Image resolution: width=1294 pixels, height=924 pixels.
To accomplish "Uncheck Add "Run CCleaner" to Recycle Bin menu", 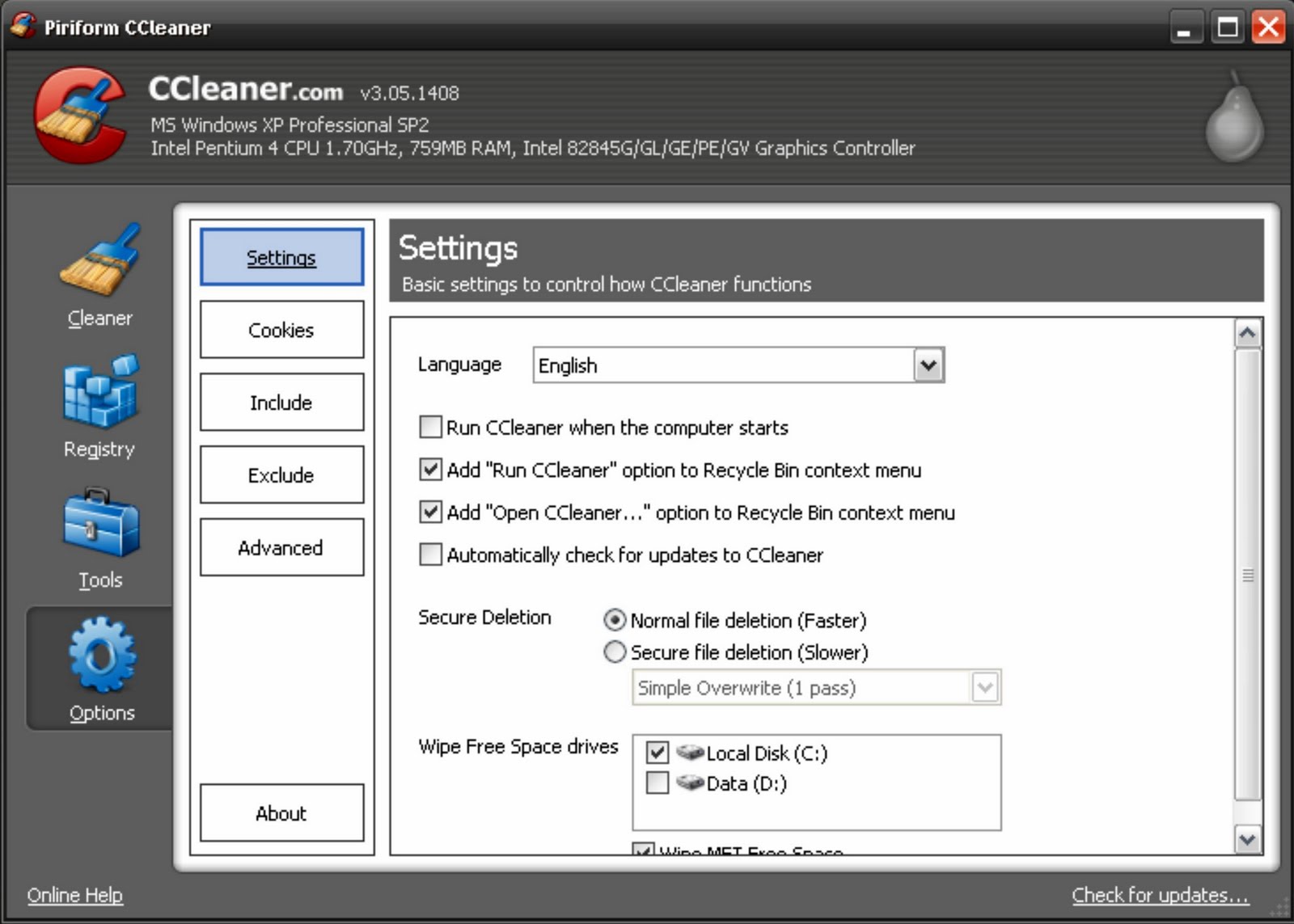I will pos(430,470).
